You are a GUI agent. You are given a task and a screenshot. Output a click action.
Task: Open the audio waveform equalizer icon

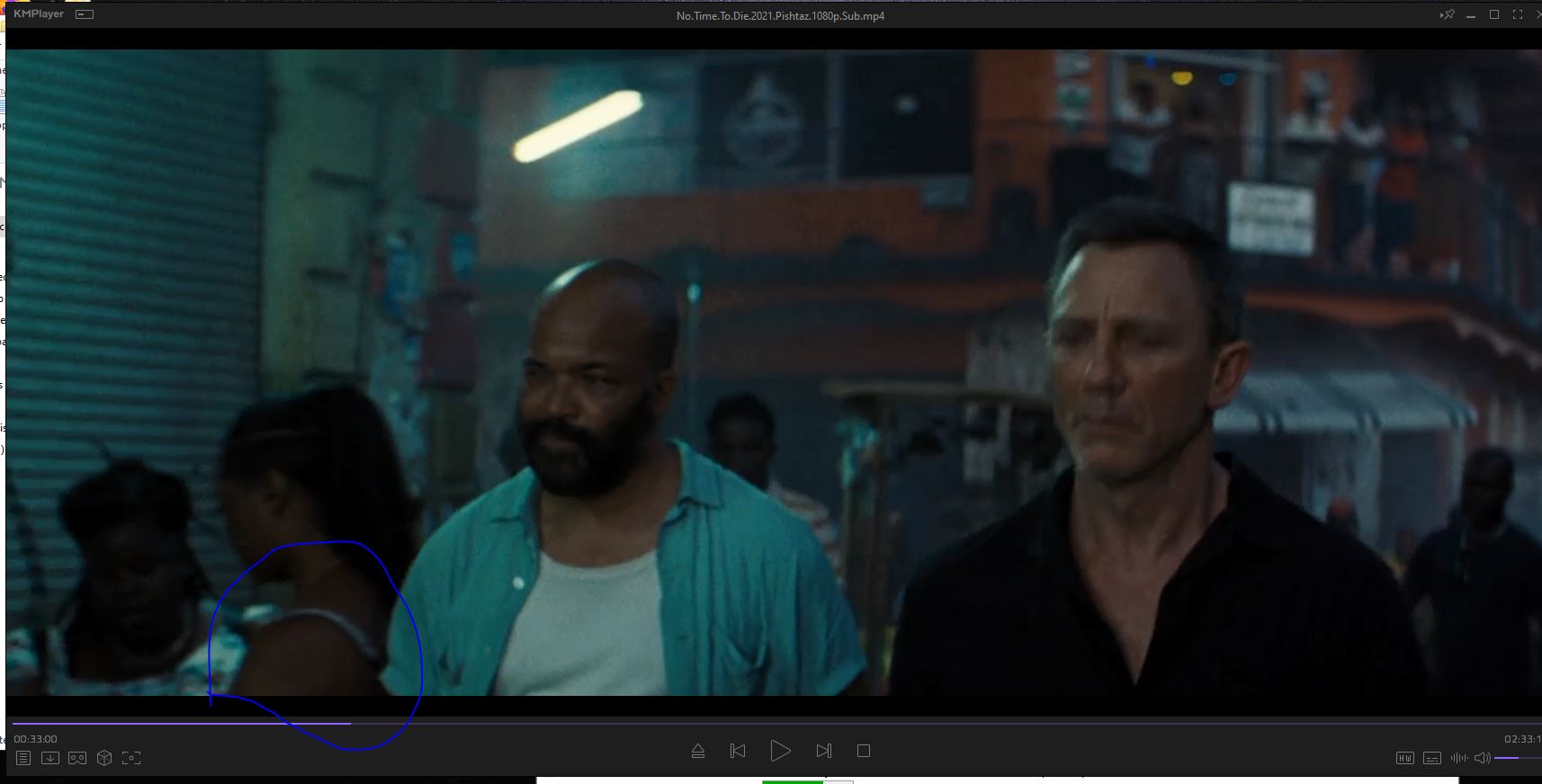pos(1458,758)
